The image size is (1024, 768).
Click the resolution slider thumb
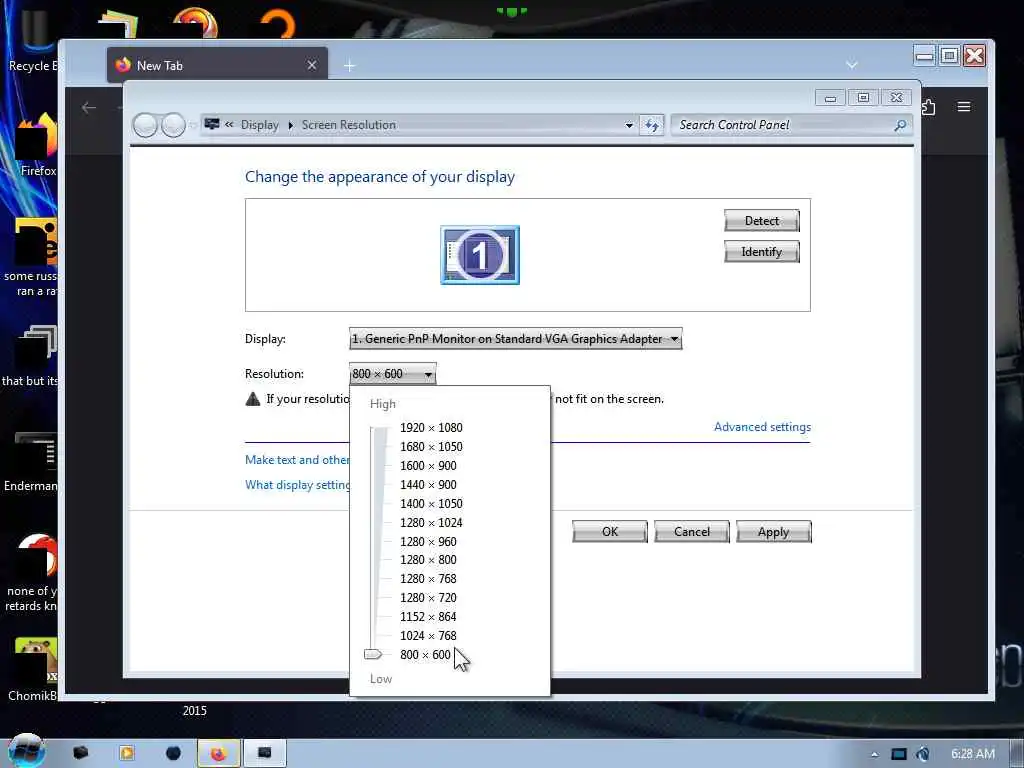point(373,654)
